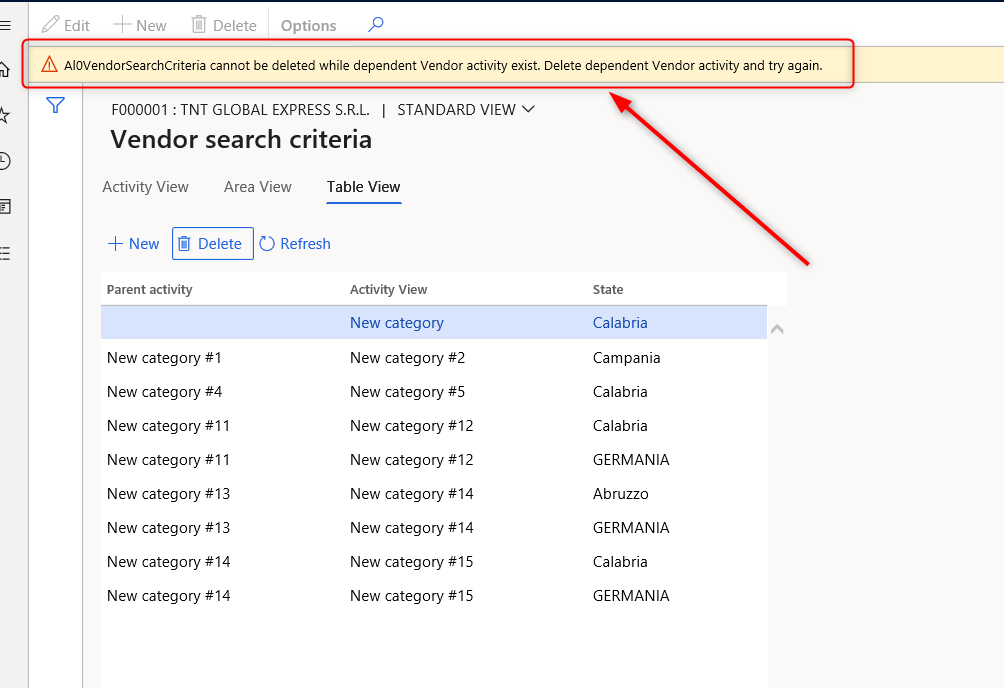
Task: Open Modules list icon in the sidebar
Action: click(x=5, y=253)
